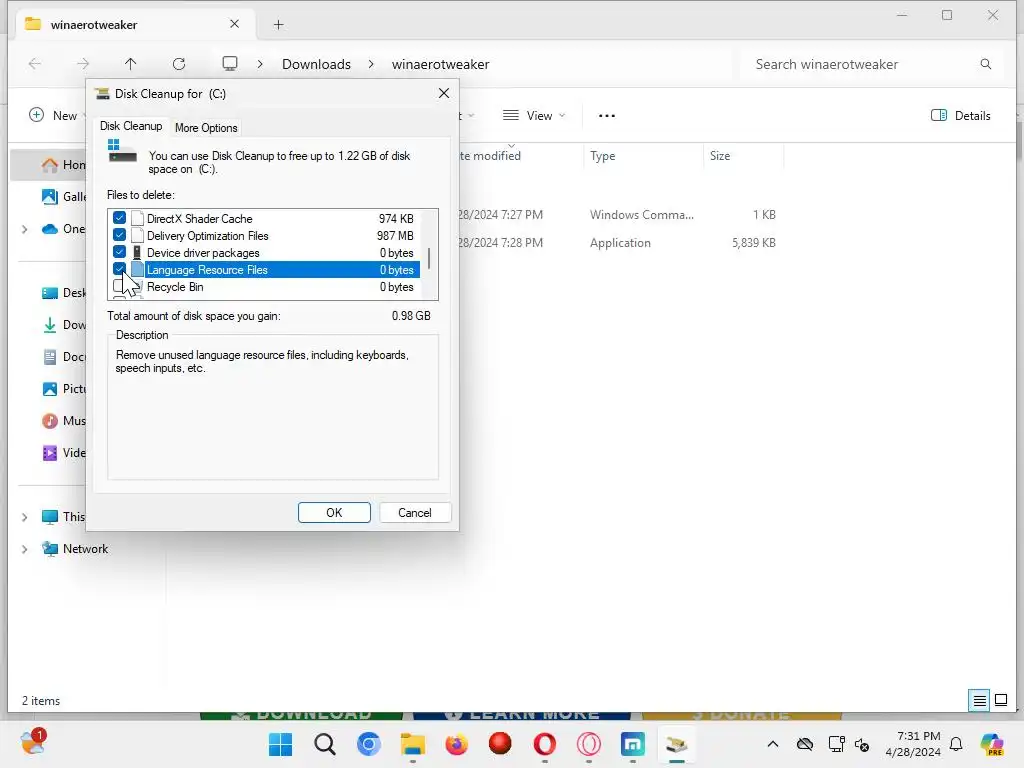Expand the Network tree node
This screenshot has height=768, width=1024.
[25, 549]
